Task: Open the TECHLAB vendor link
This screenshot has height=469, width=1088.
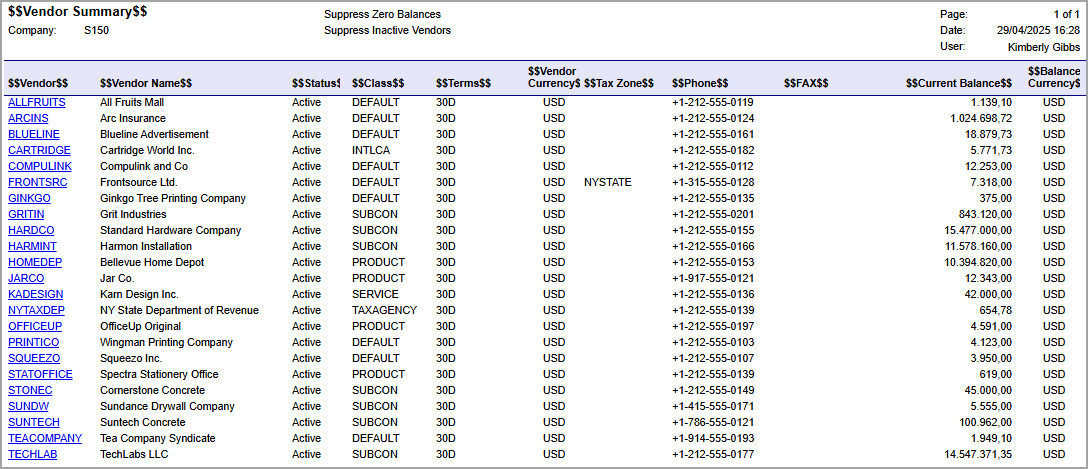Action: coord(32,454)
